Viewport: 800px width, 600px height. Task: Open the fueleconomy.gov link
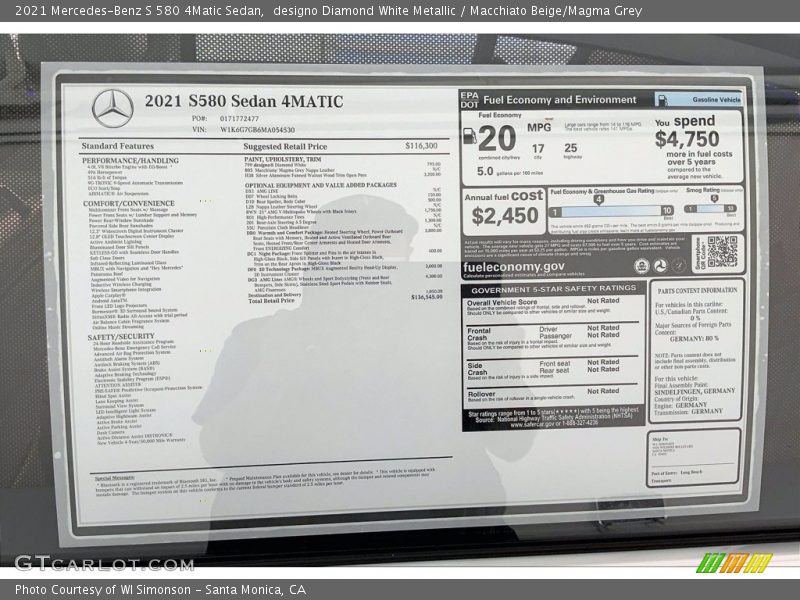(514, 267)
